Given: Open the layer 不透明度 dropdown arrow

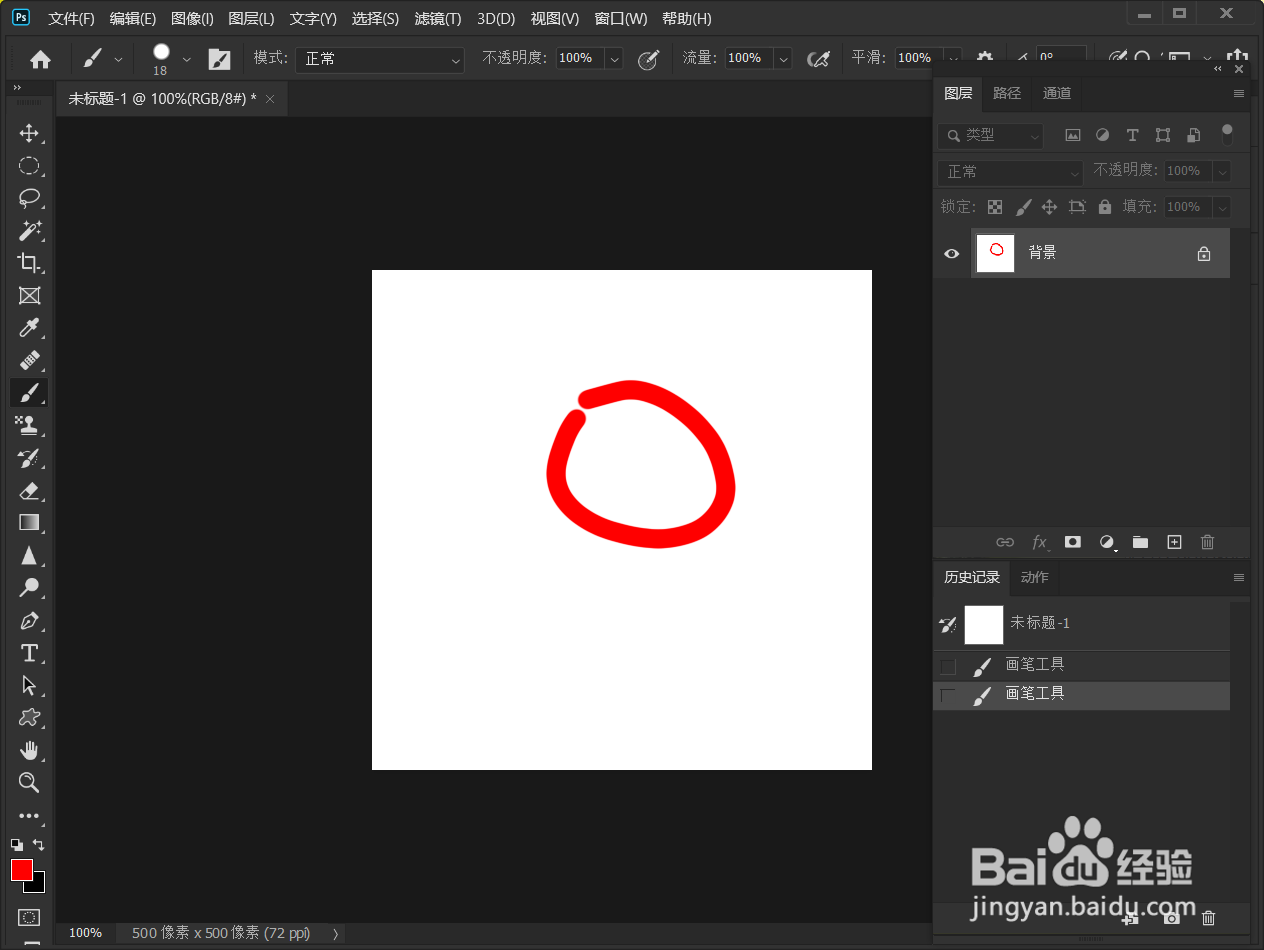Looking at the screenshot, I should [x=1222, y=172].
